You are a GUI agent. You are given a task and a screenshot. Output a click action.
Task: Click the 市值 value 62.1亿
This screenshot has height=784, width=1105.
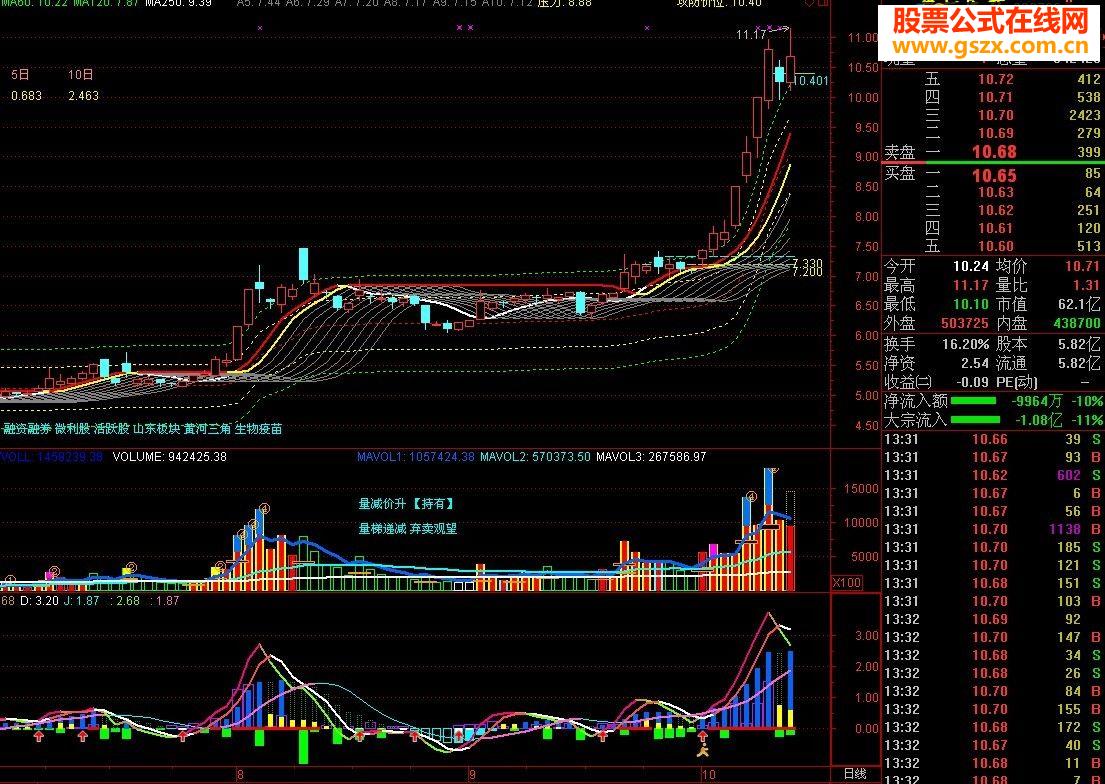pos(1079,305)
